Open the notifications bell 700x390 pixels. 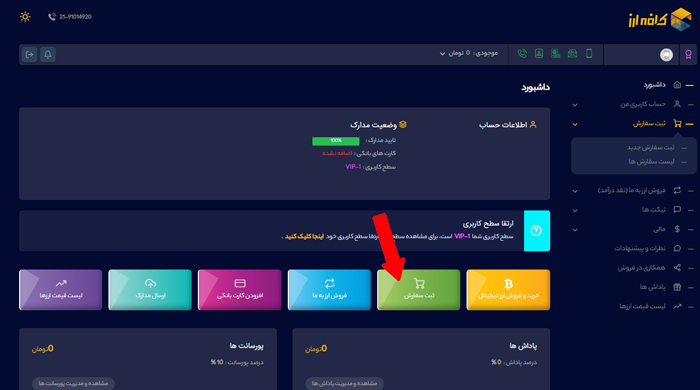[48, 54]
